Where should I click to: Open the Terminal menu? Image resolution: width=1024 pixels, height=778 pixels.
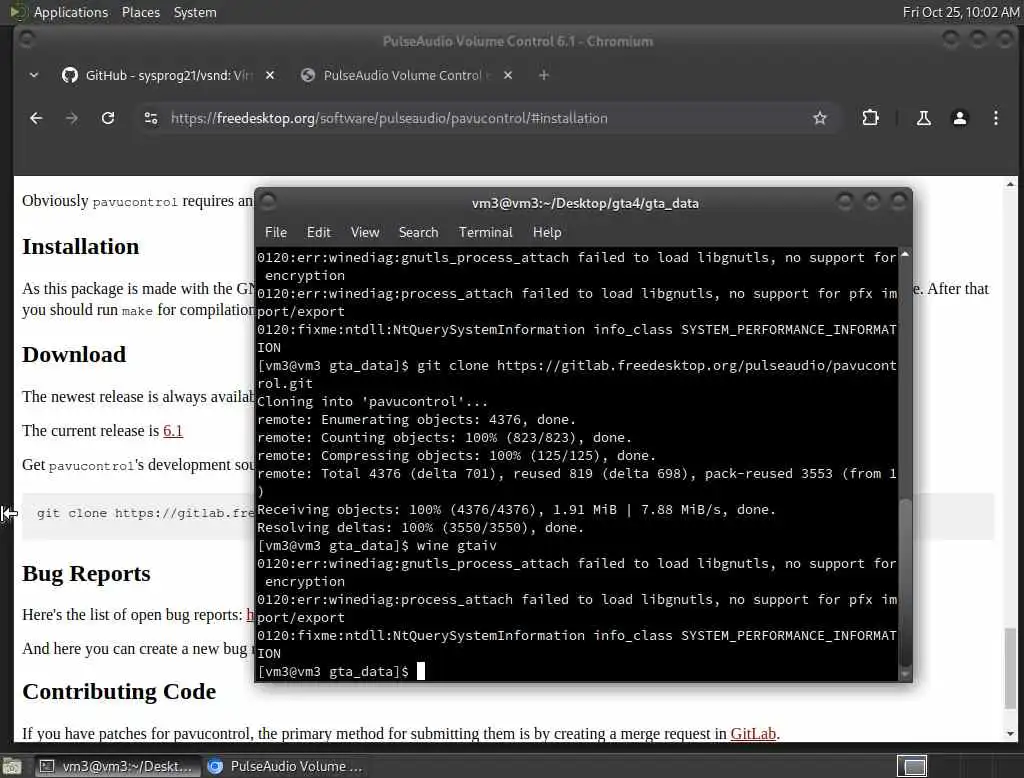coord(485,233)
